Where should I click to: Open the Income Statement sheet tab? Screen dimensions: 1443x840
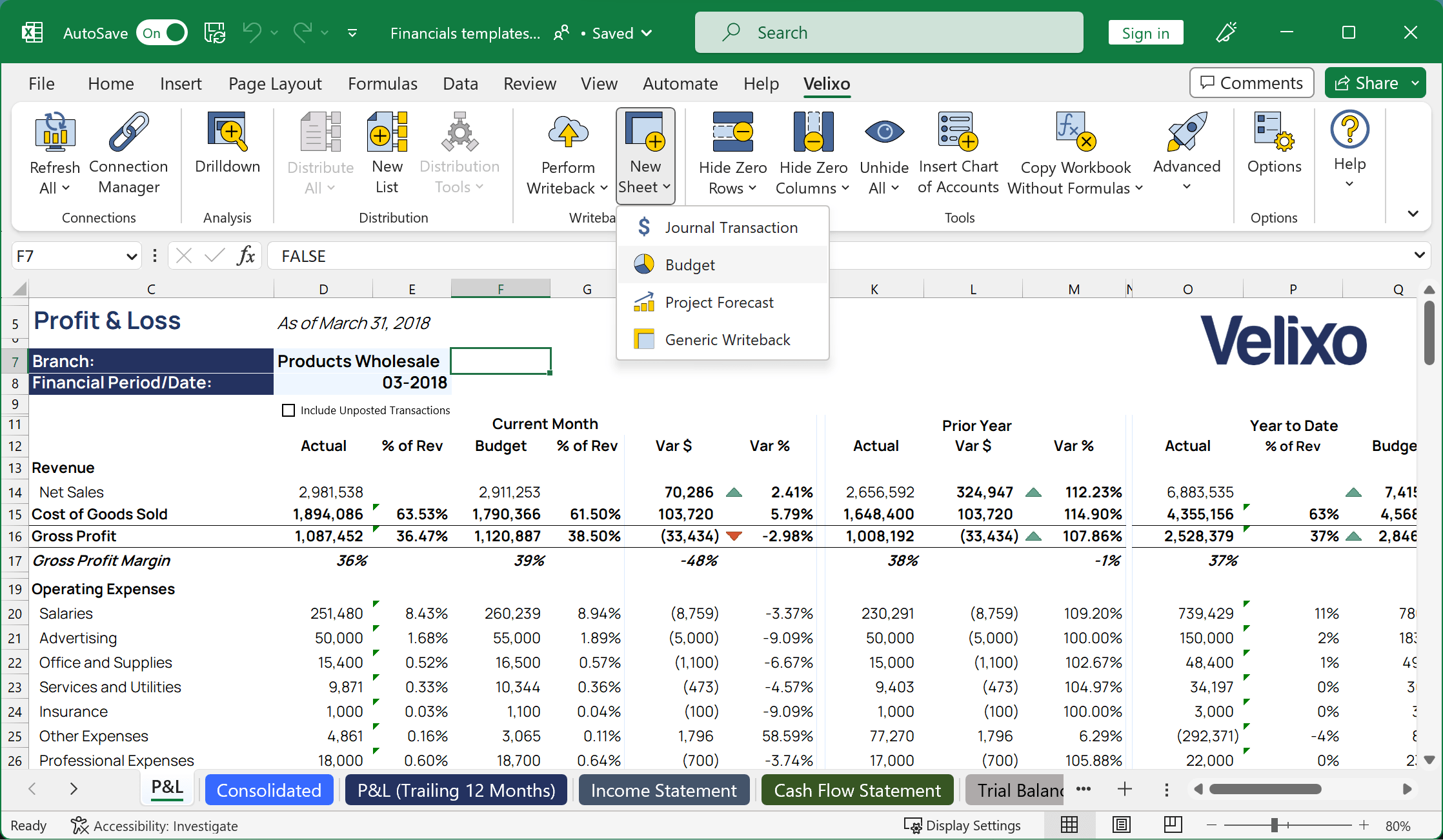(x=664, y=790)
